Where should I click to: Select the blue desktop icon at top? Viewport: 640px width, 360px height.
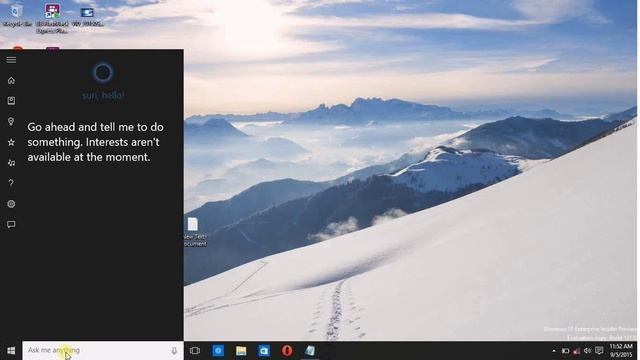(x=87, y=16)
